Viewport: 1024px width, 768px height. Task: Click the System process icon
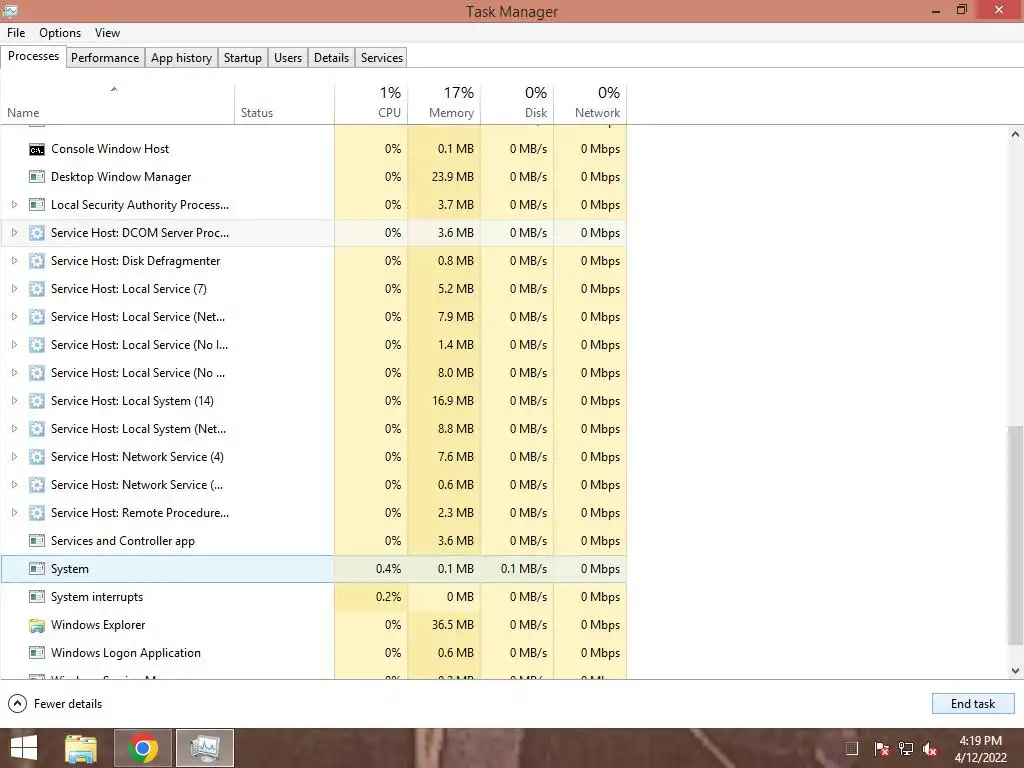point(37,569)
